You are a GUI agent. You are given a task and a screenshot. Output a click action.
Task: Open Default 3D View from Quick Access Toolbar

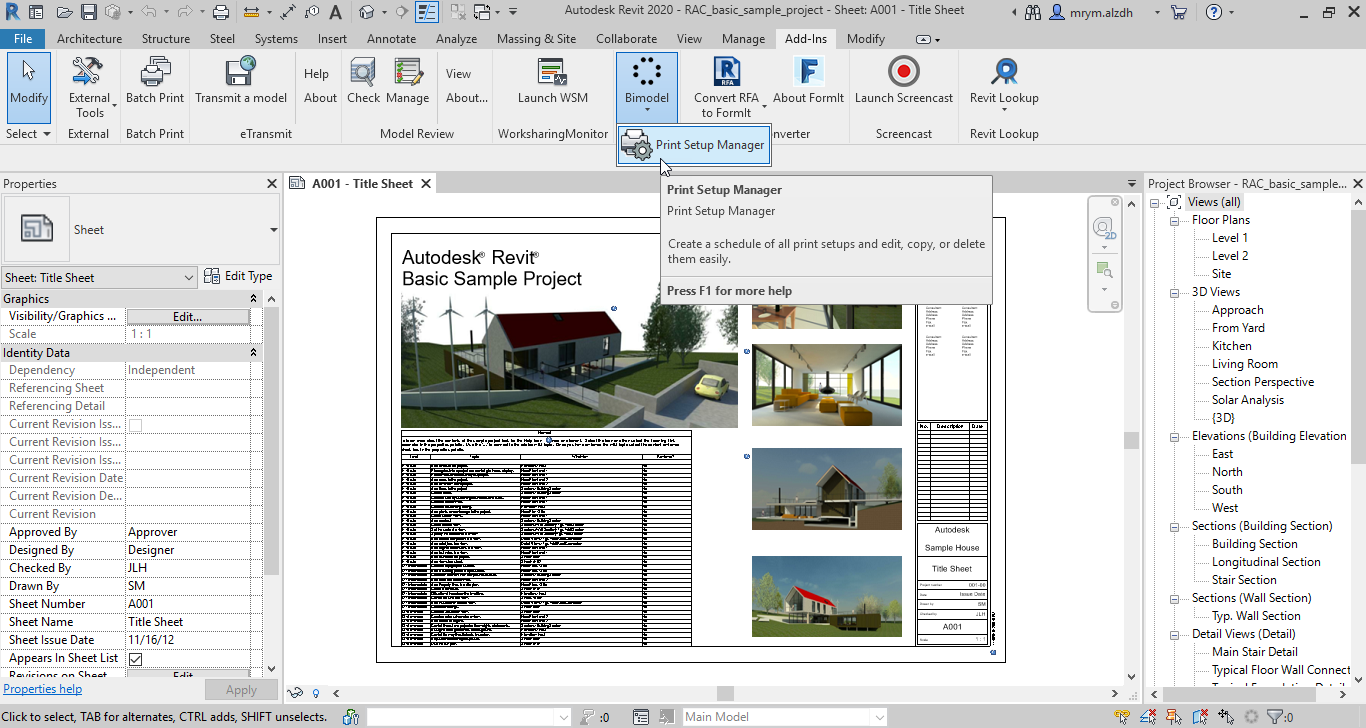(368, 12)
